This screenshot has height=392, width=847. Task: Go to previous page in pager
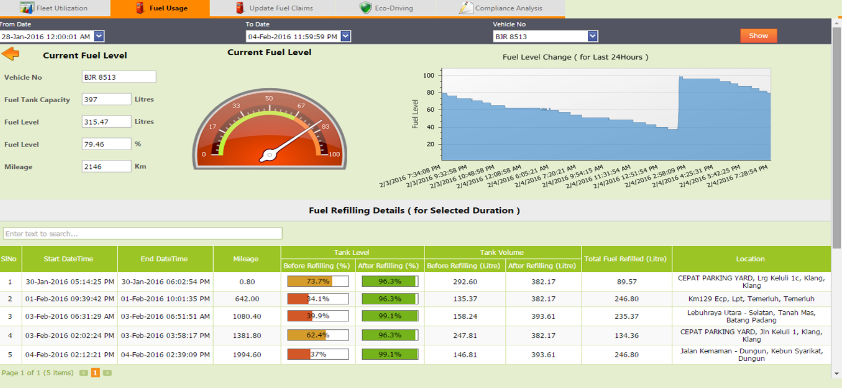(83, 373)
